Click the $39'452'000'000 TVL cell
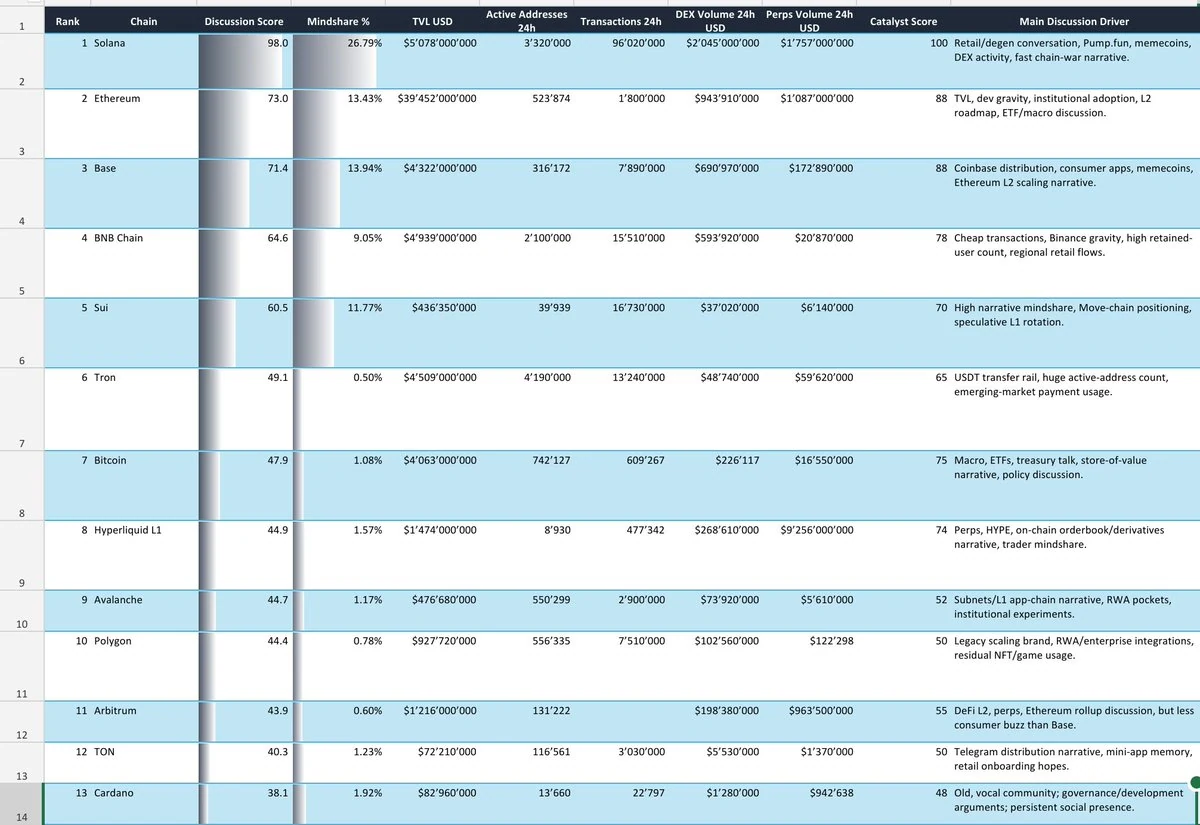 pyautogui.click(x=433, y=125)
